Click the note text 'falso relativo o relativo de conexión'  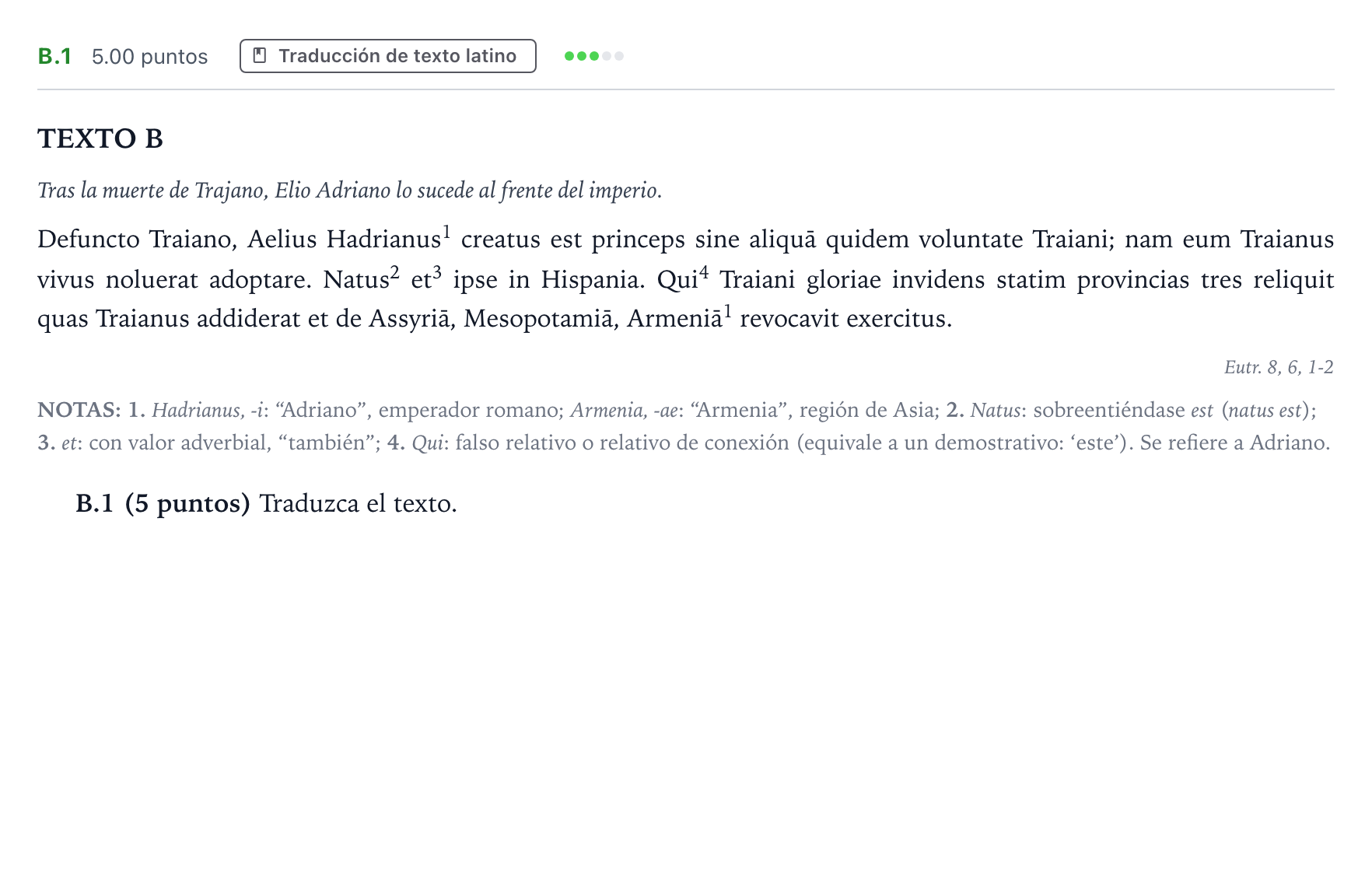tap(622, 443)
